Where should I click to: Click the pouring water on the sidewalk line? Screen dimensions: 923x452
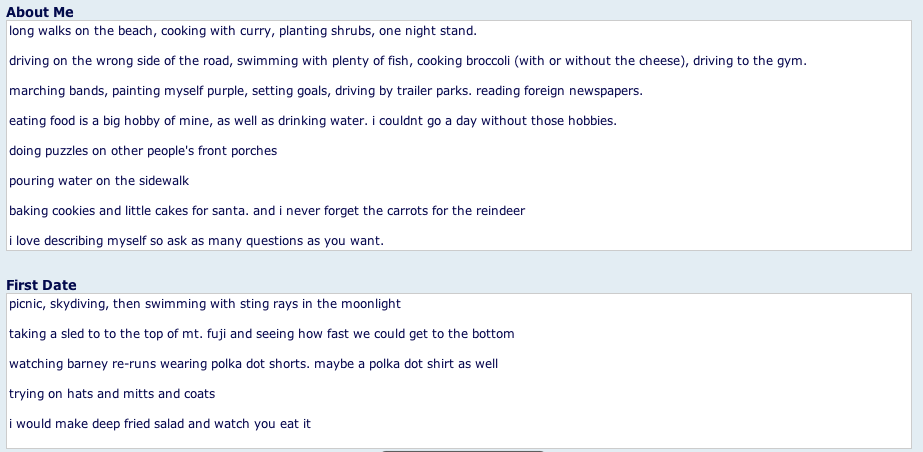tap(99, 181)
